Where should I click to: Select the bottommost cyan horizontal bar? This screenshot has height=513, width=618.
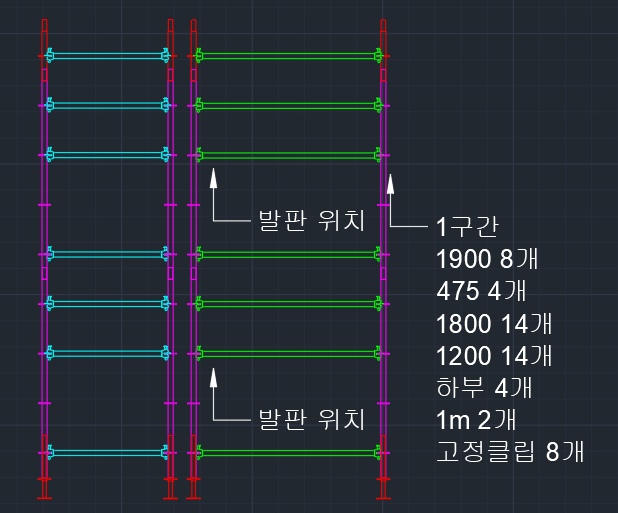[107, 453]
